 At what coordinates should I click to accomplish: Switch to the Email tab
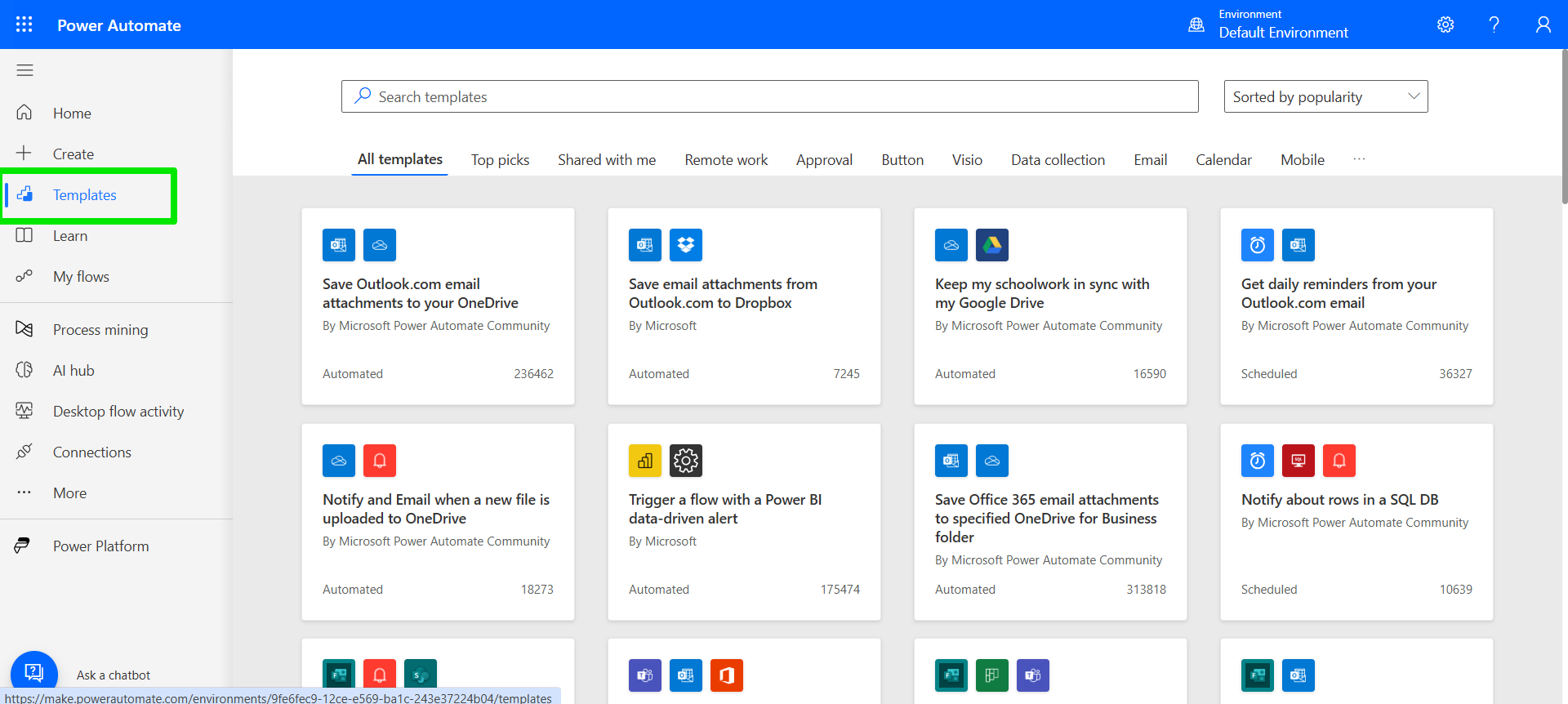pyautogui.click(x=1150, y=160)
